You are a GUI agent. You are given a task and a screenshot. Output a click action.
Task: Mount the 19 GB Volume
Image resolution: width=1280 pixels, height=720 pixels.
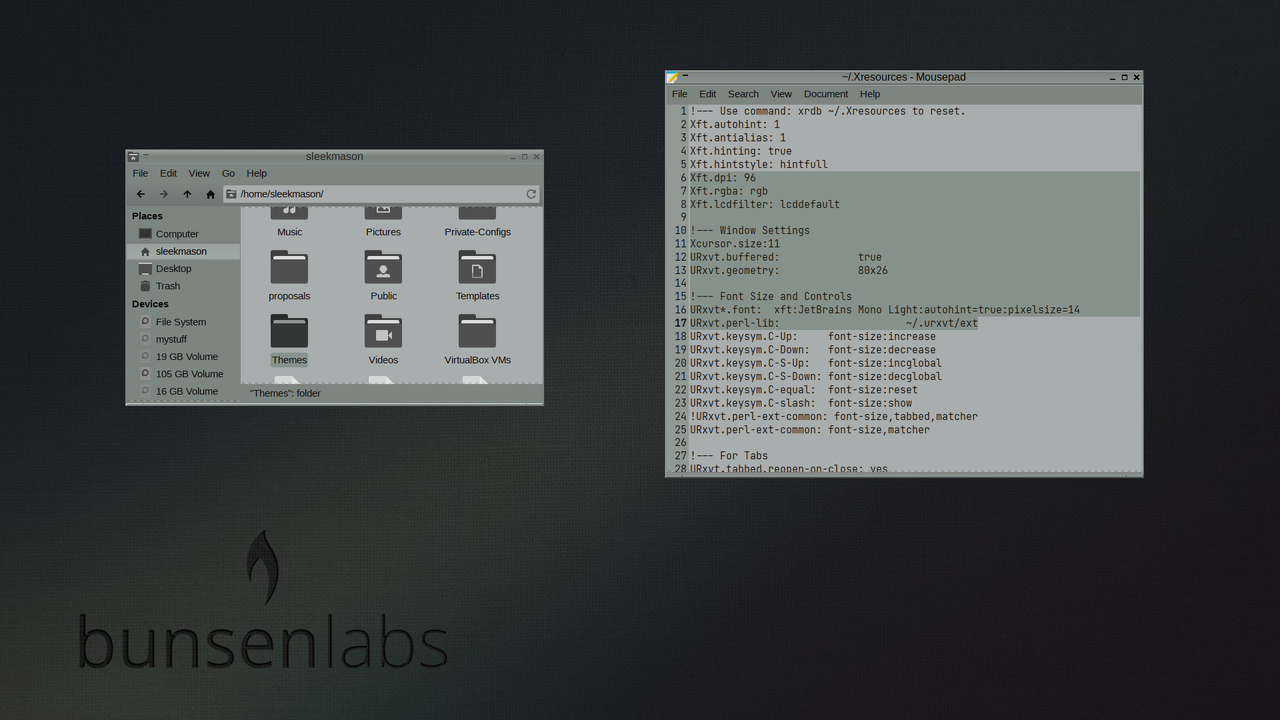coord(183,357)
